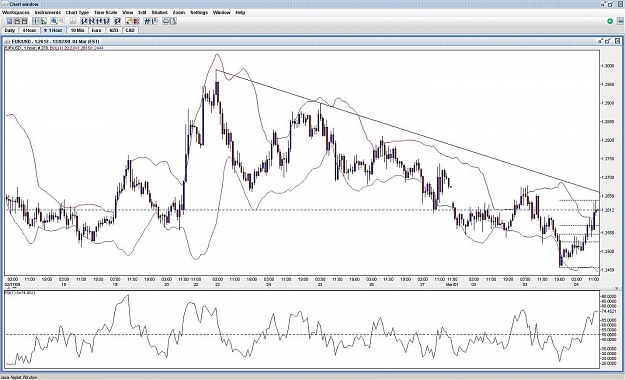Click the standalone chart icon after the four bar-chart icons
Viewport: 625px width, 380px height.
(117, 21)
